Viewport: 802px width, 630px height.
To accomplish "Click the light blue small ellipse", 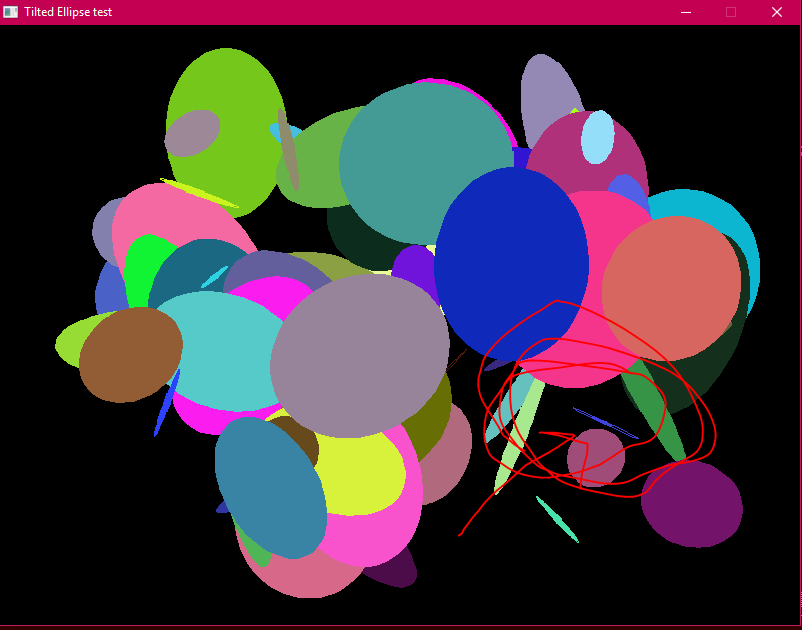I will click(597, 137).
